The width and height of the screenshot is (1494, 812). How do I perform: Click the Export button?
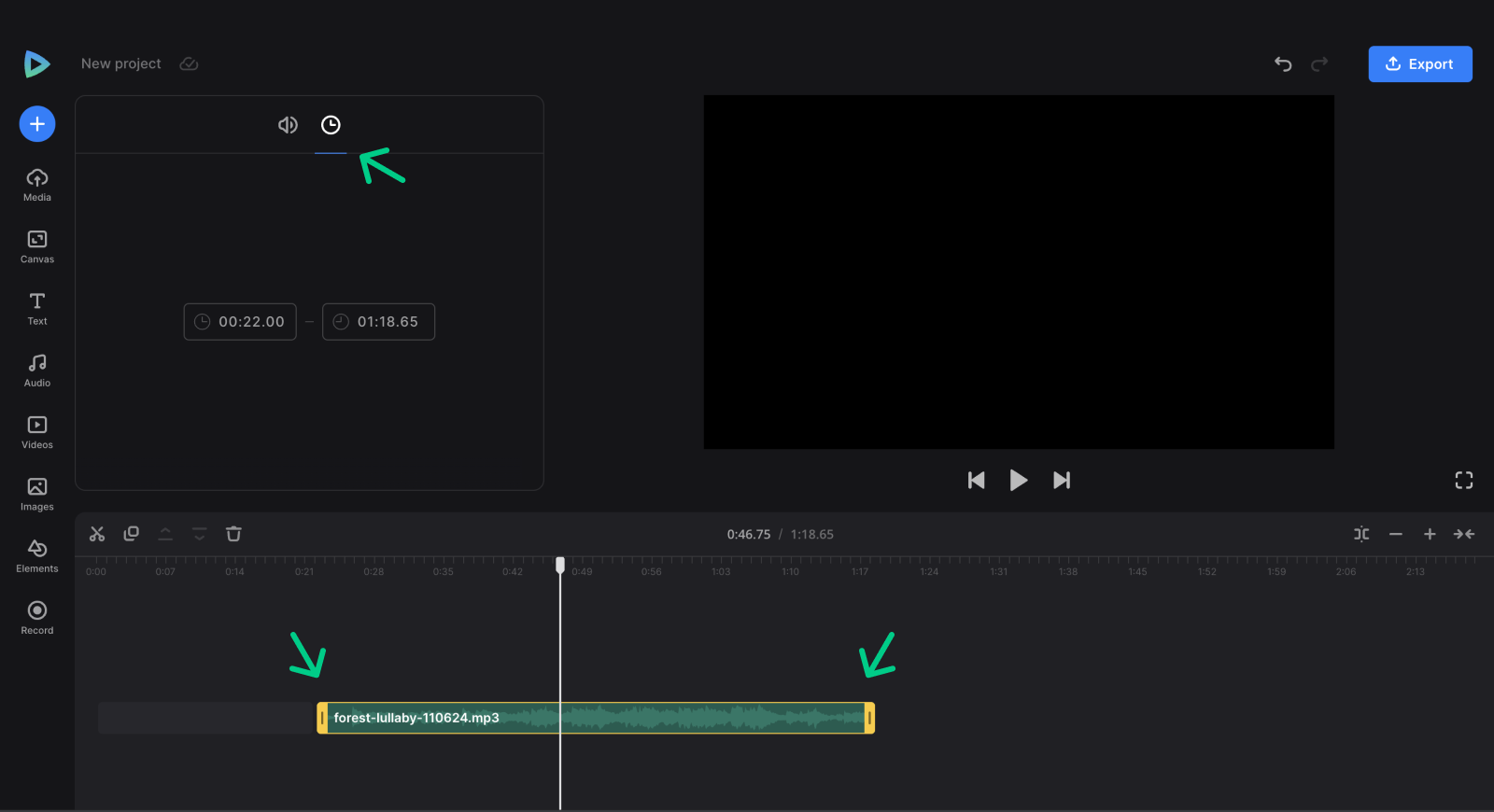click(1420, 63)
